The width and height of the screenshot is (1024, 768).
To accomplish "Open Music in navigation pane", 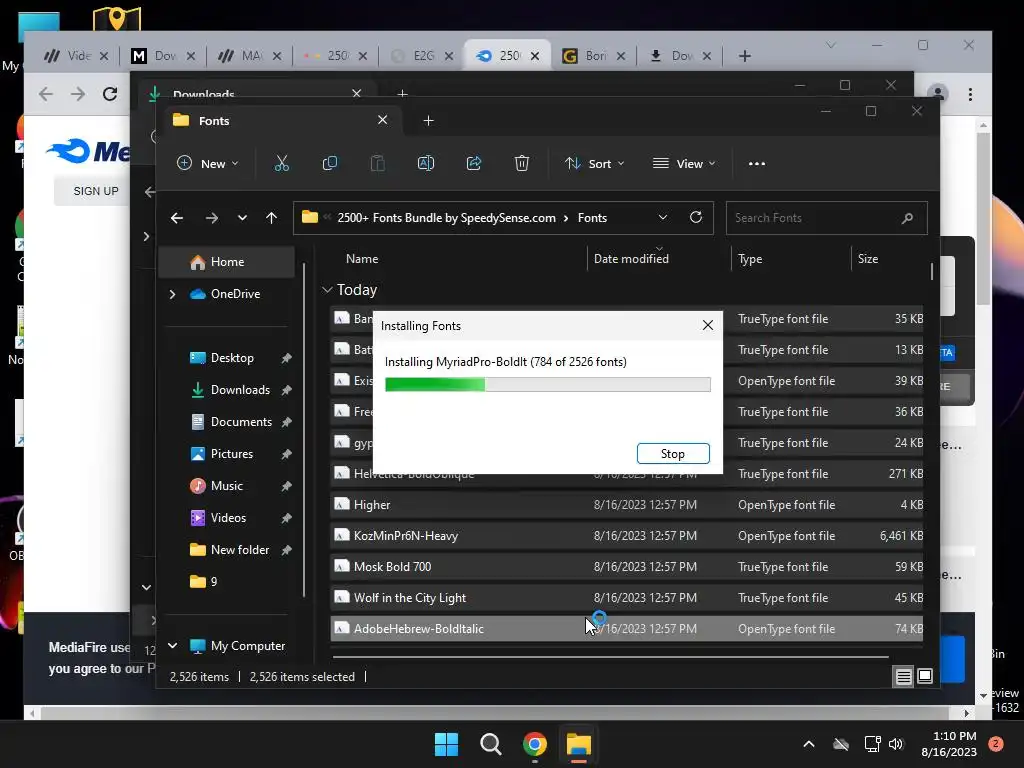I will coord(227,486).
